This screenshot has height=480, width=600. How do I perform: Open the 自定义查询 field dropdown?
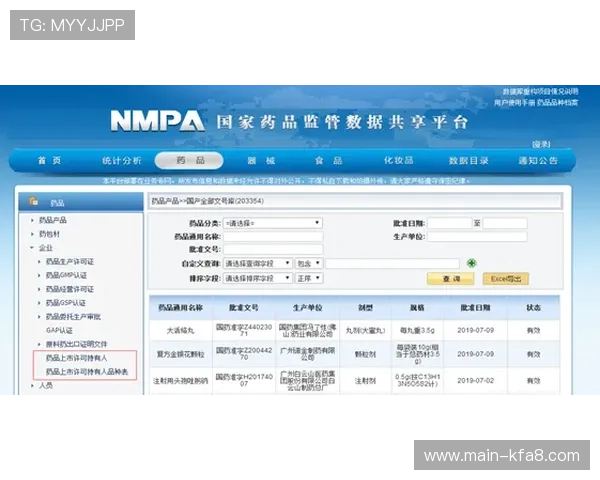pyautogui.click(x=258, y=263)
